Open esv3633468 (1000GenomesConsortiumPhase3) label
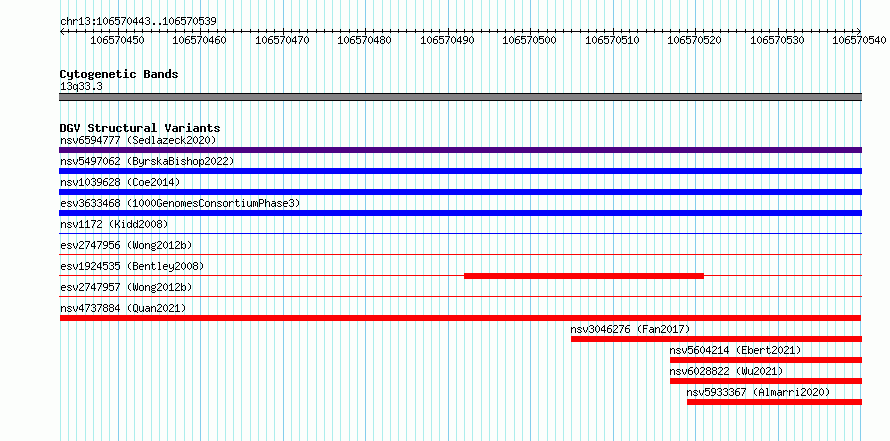This screenshot has height=441, width=890. (180, 203)
